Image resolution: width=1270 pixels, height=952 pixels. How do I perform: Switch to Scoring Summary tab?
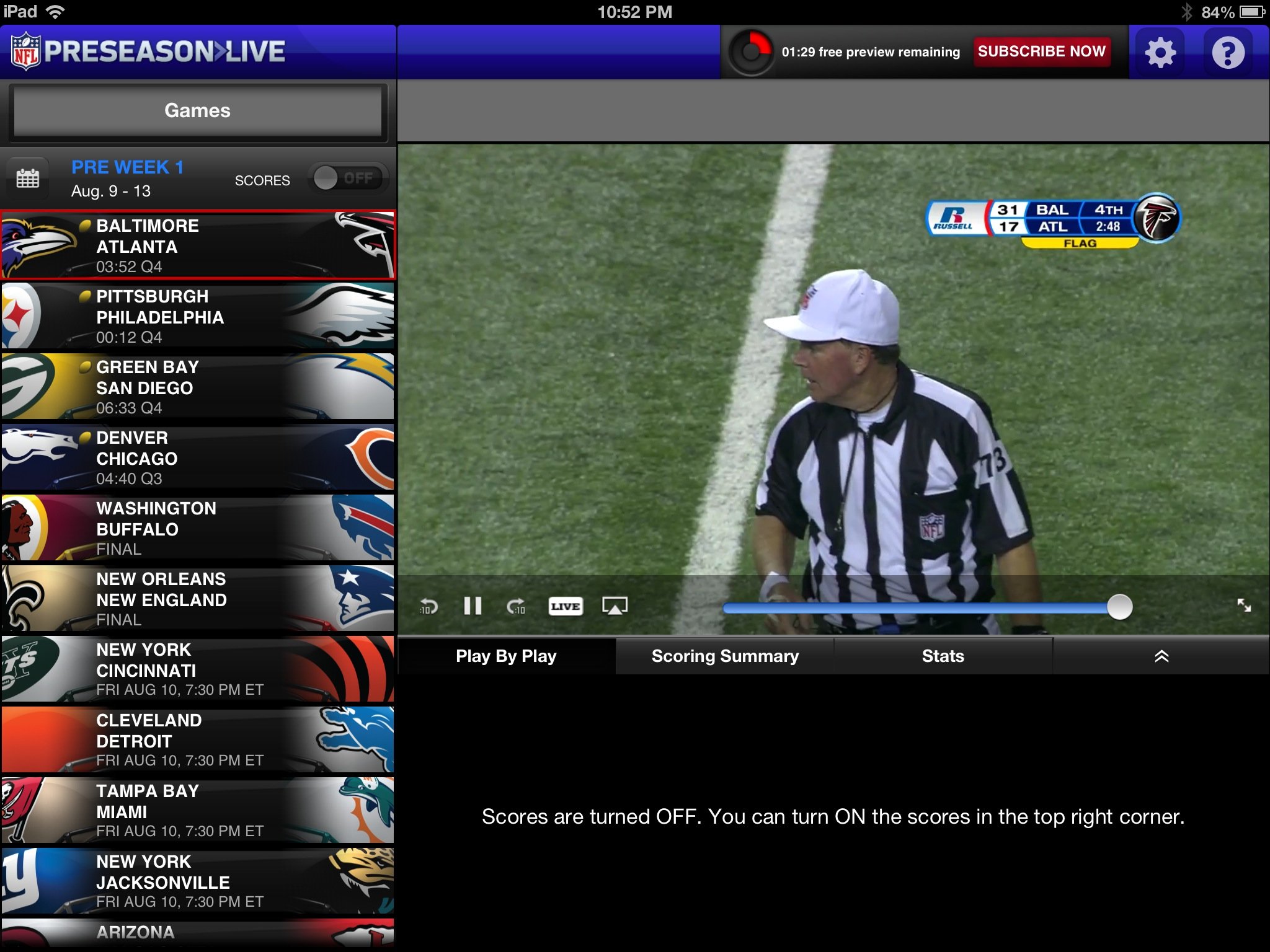pyautogui.click(x=725, y=656)
